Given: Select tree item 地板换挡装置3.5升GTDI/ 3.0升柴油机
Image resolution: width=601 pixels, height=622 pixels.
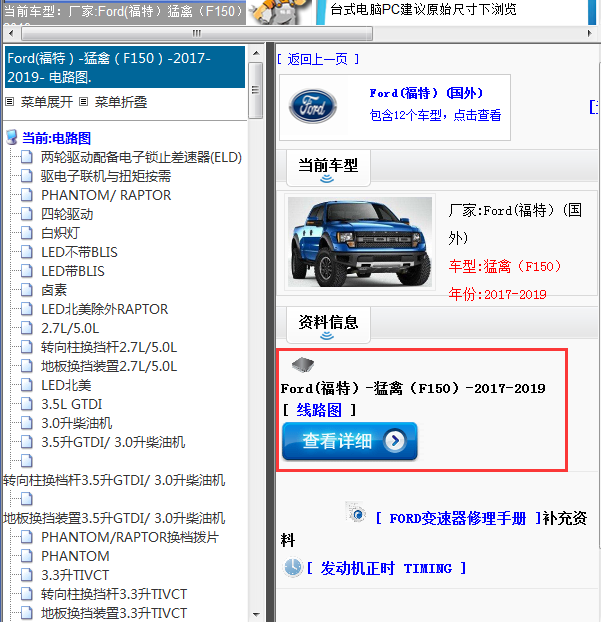Looking at the screenshot, I should pyautogui.click(x=114, y=518).
